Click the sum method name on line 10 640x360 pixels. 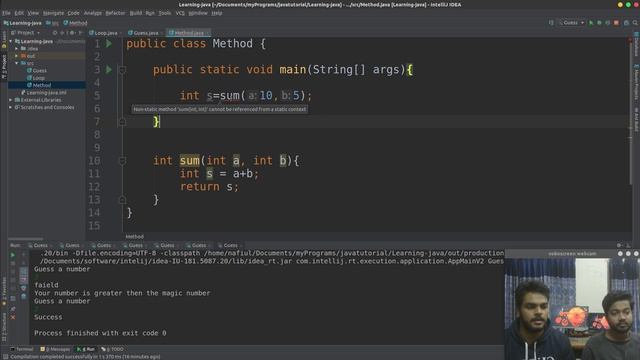click(190, 161)
